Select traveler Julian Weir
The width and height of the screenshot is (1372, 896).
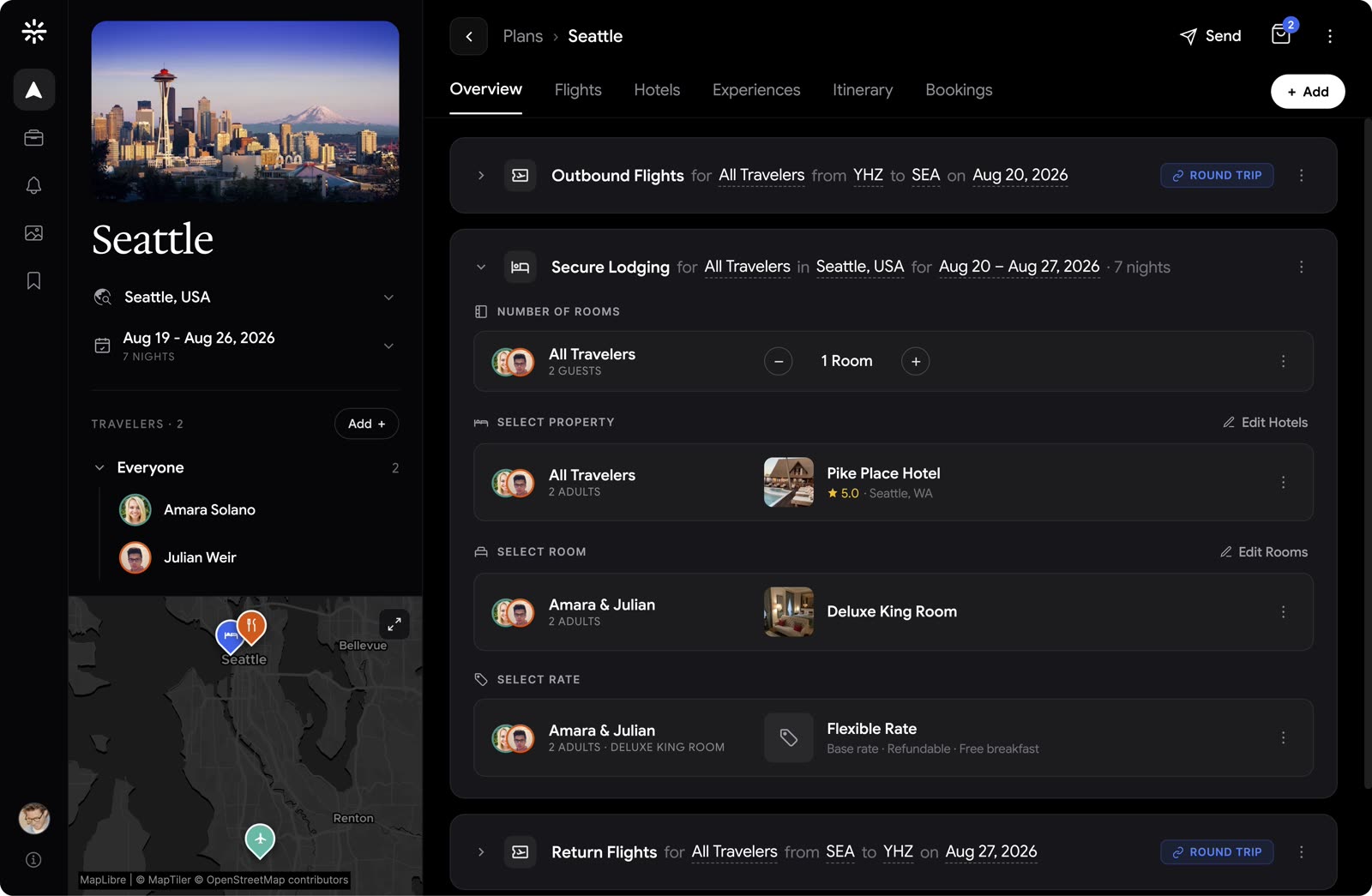click(x=178, y=557)
